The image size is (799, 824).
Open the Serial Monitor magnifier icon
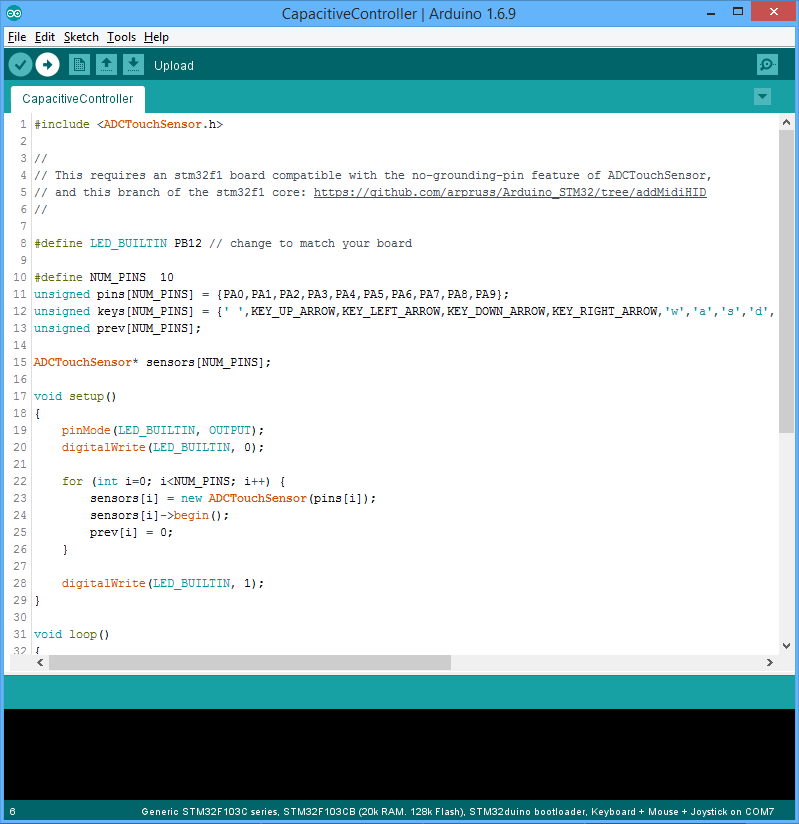coord(767,65)
